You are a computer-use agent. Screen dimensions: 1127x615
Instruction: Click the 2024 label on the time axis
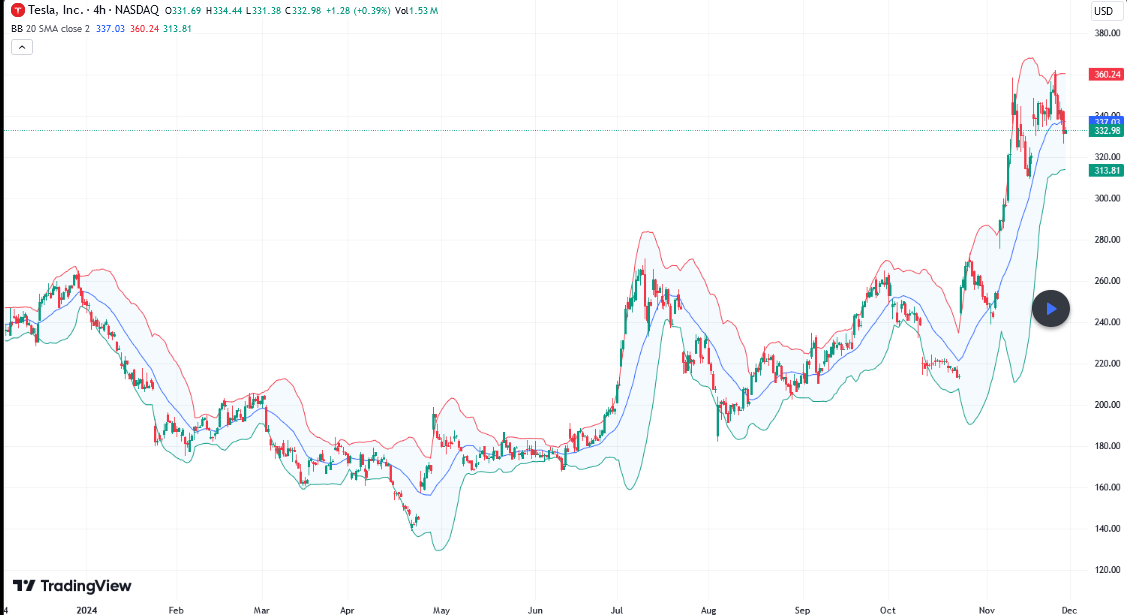click(86, 610)
